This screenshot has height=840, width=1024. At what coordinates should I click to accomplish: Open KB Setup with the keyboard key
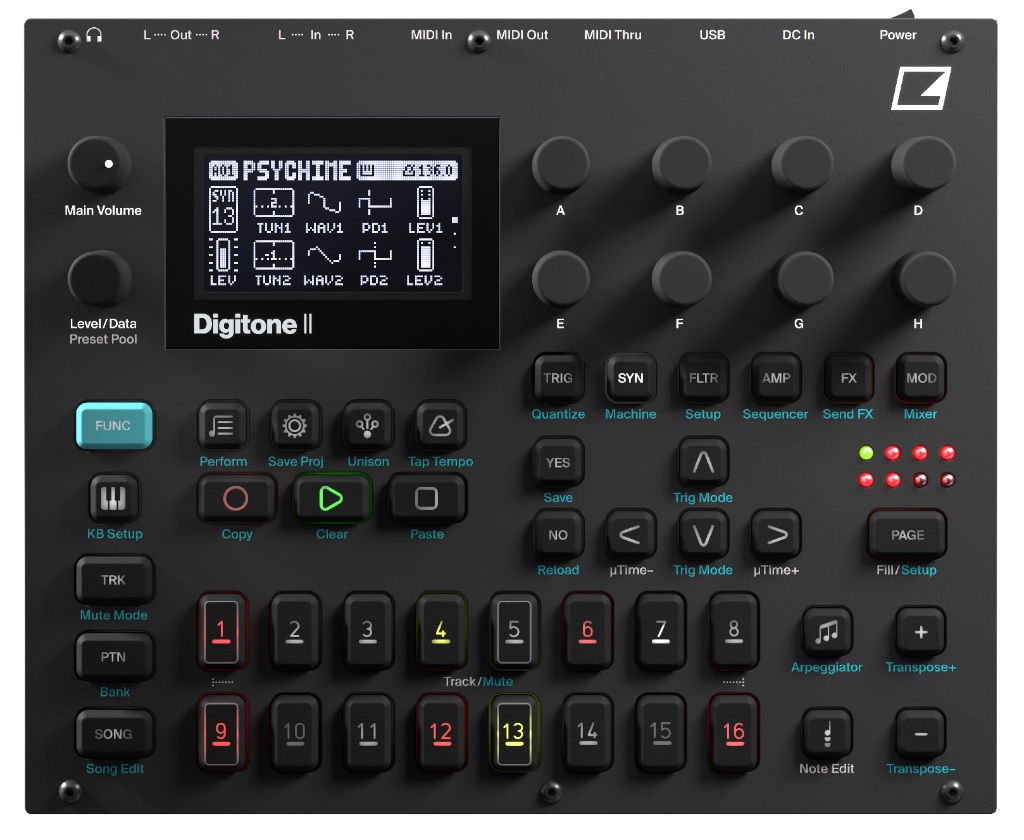pos(114,498)
